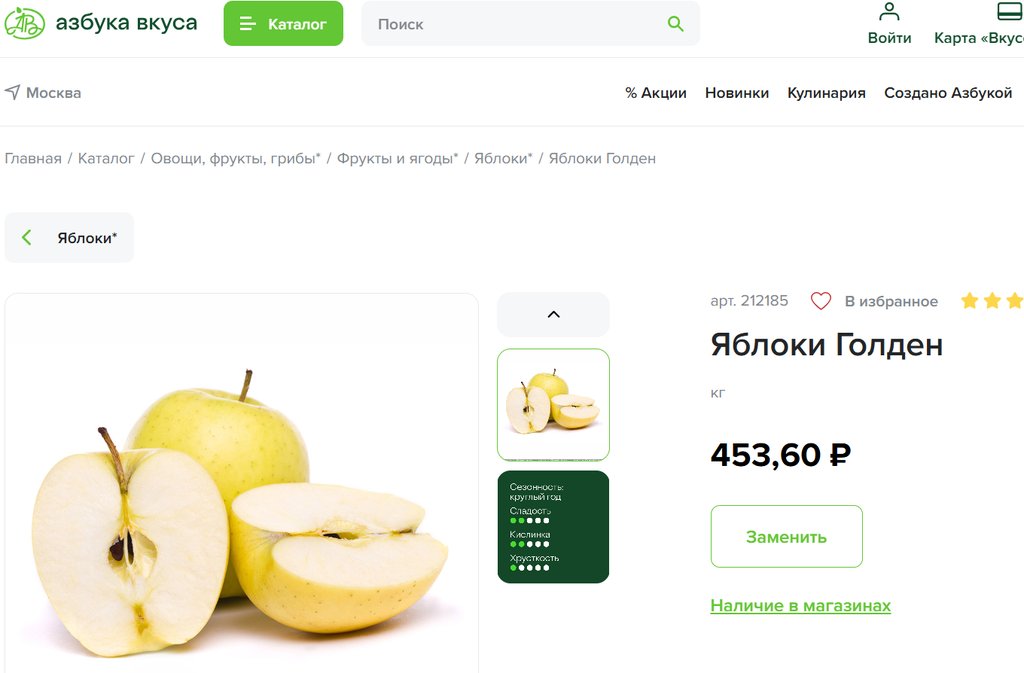Open the Наличие в магазинах link
This screenshot has width=1024, height=673.
(801, 606)
